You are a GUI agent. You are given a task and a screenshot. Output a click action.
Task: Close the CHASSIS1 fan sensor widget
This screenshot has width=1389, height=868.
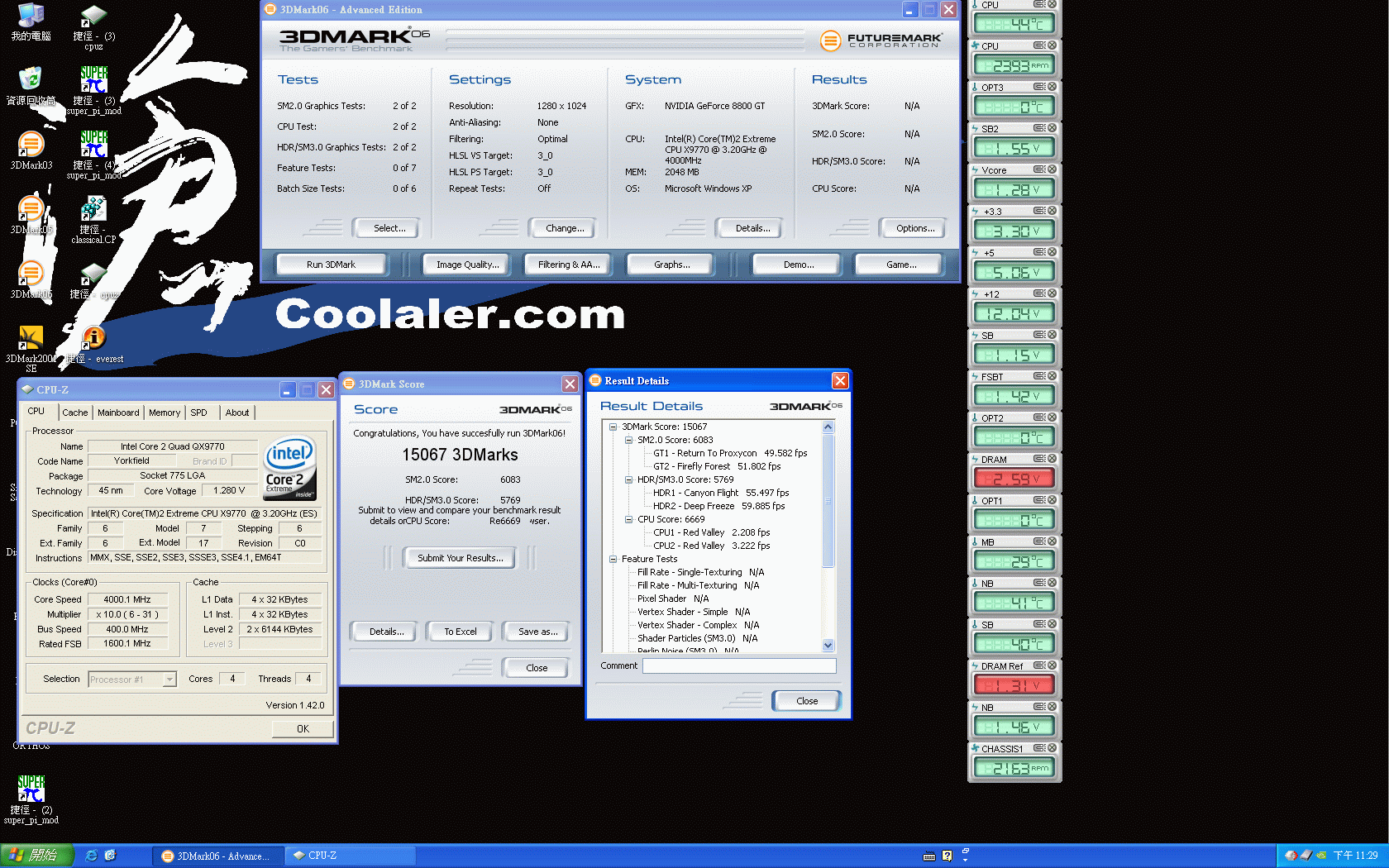pyautogui.click(x=1052, y=748)
